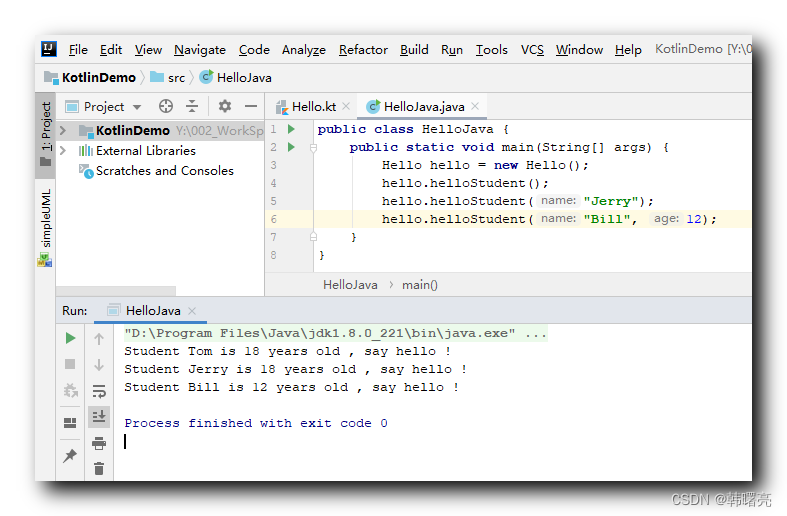The height and width of the screenshot is (516, 787).
Task: Click 'new Hello()' on line 3
Action: 537,165
